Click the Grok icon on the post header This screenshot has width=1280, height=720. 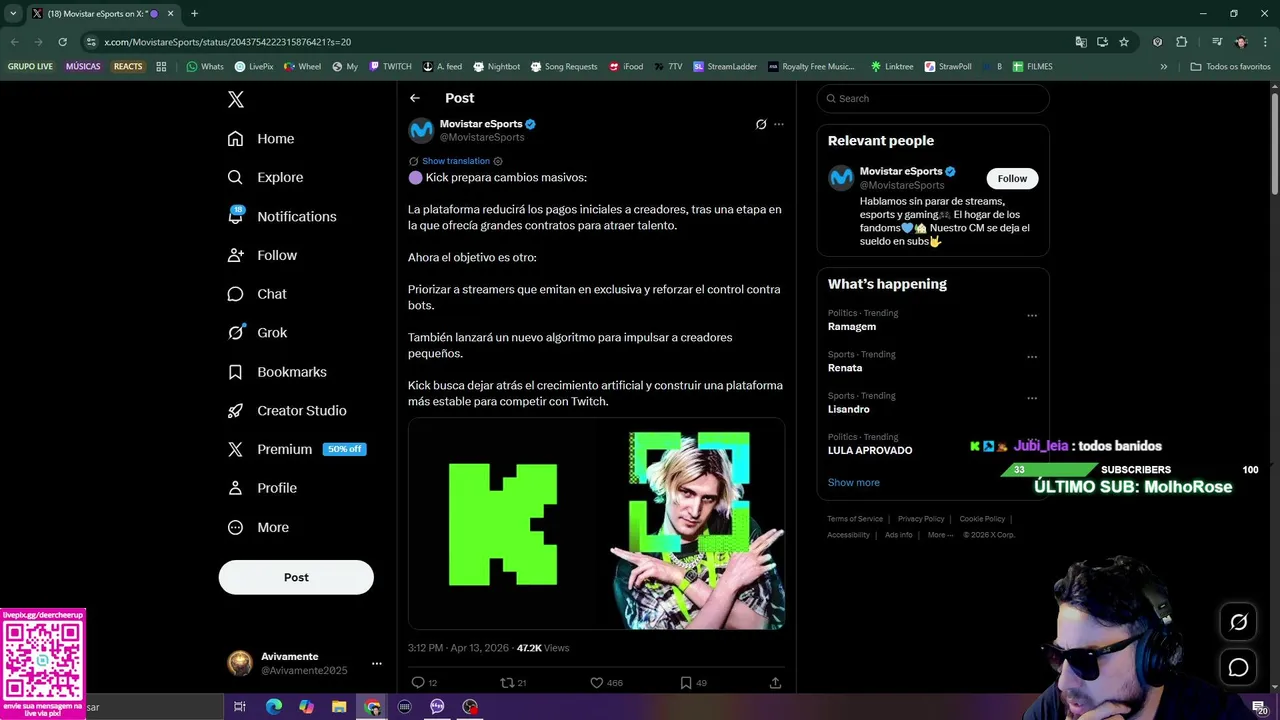click(761, 124)
